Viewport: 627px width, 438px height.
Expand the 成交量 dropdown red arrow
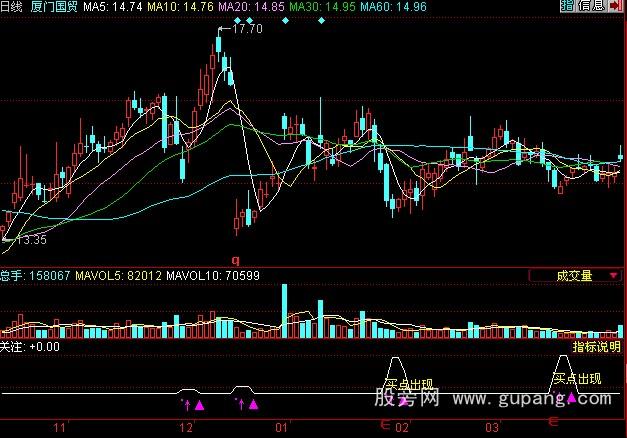pos(612,276)
